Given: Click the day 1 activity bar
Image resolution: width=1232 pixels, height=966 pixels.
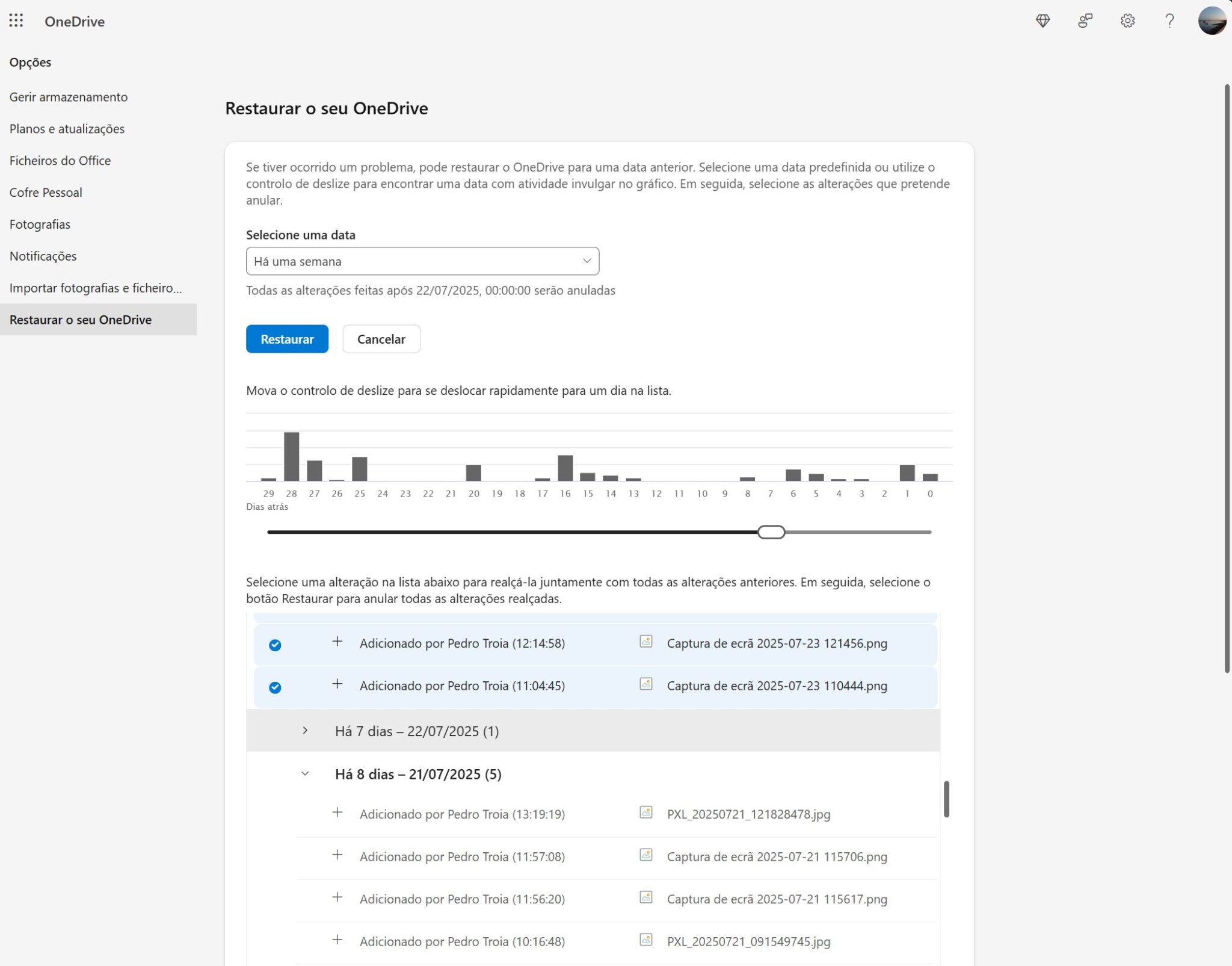Looking at the screenshot, I should 907,473.
